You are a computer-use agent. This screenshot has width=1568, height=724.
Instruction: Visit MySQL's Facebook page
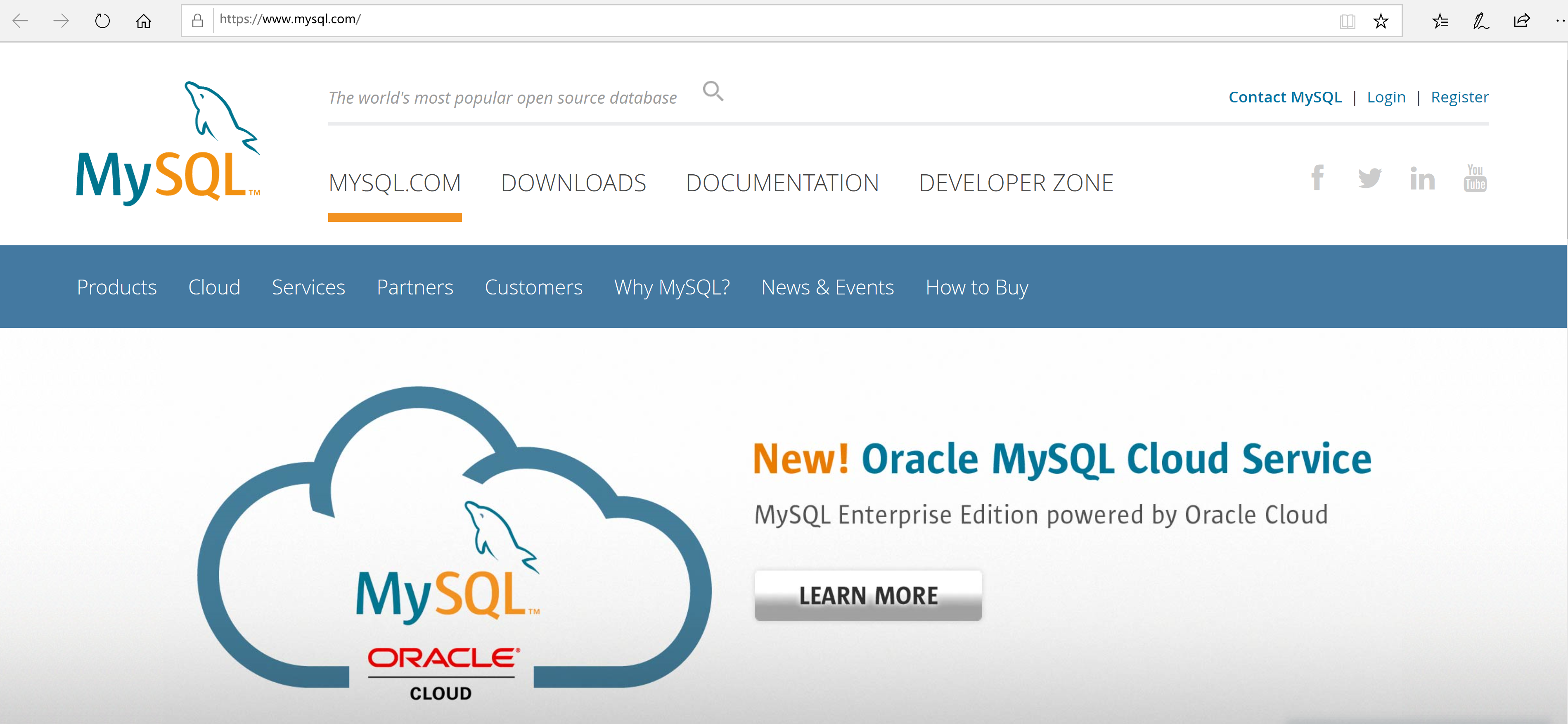[1317, 178]
